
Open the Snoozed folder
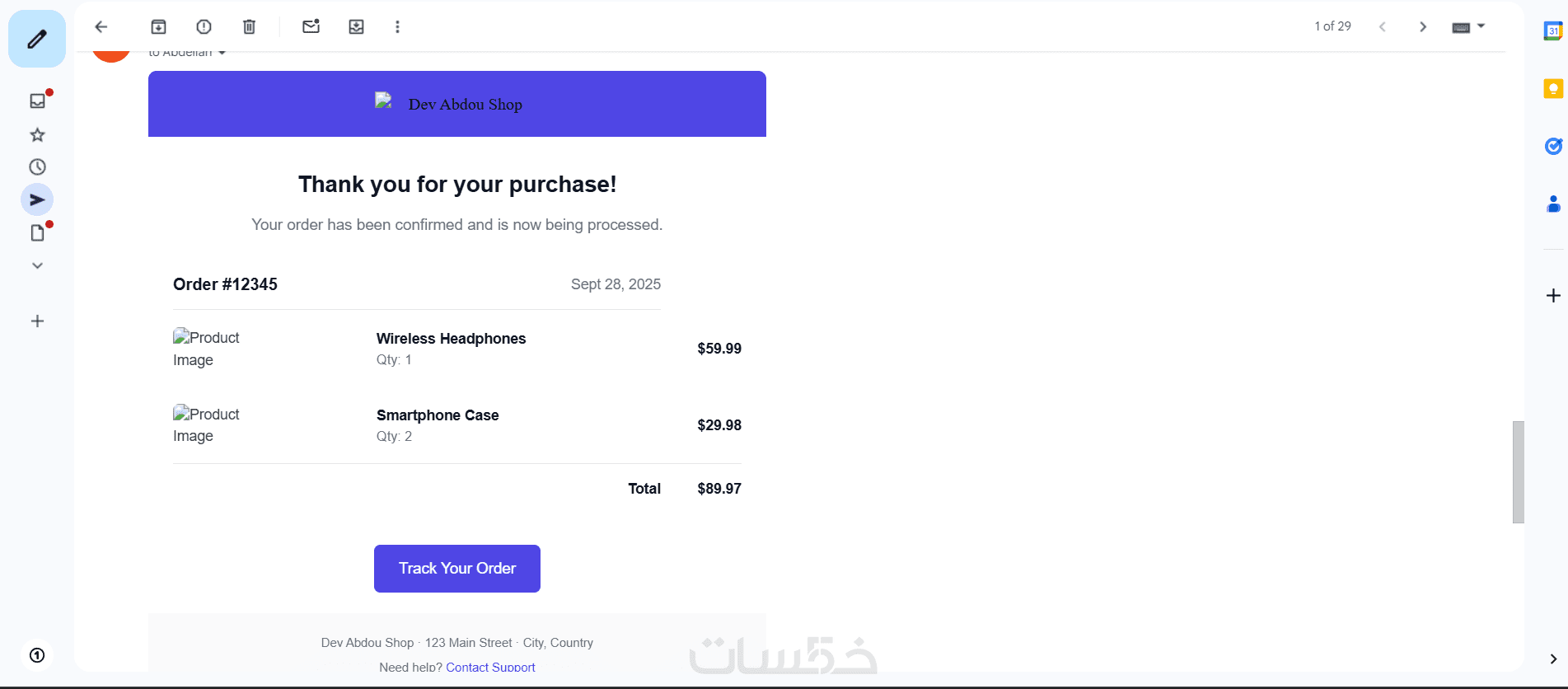click(x=37, y=167)
